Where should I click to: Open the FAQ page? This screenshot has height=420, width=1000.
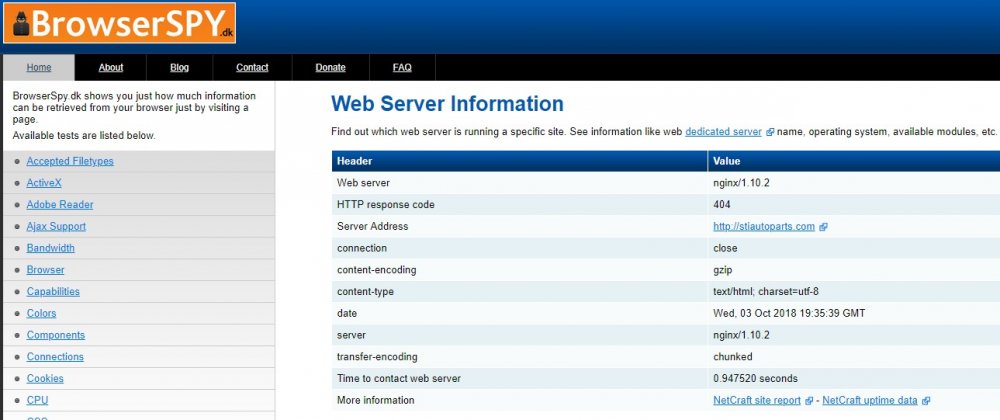pyautogui.click(x=402, y=68)
